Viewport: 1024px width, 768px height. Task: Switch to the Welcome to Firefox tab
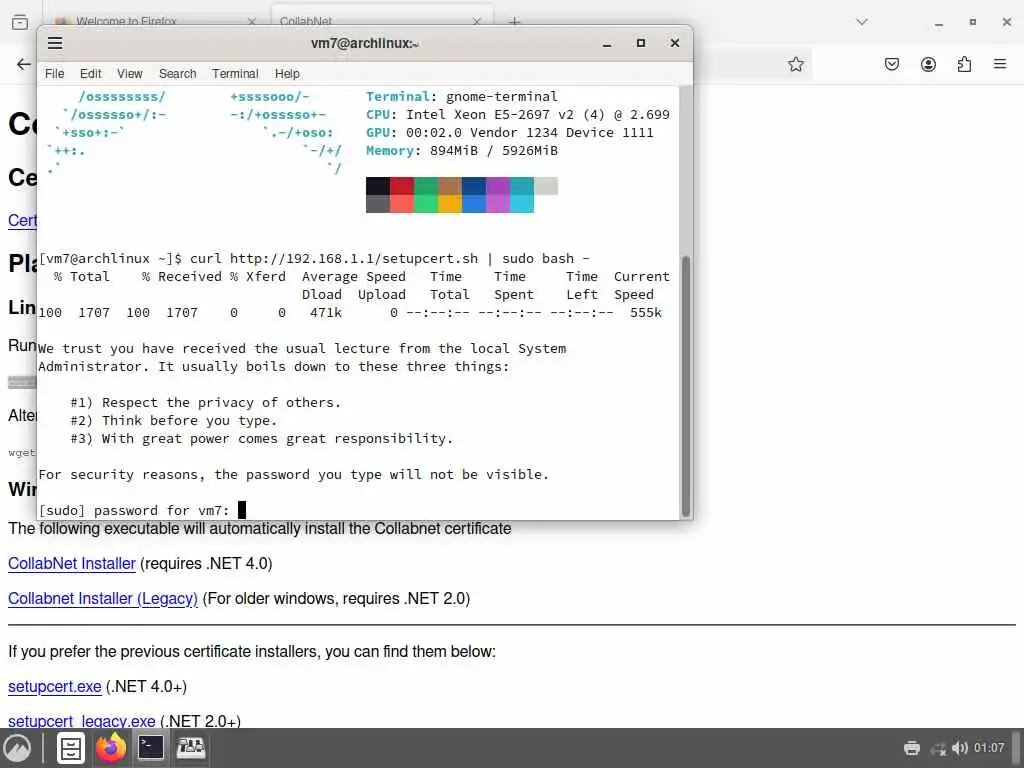coord(126,21)
